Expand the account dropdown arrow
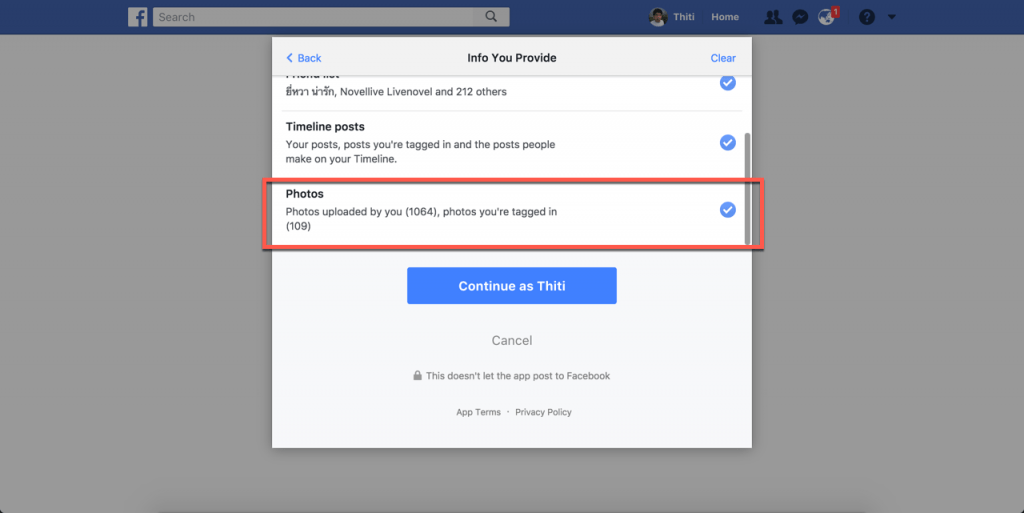1024x513 pixels. click(x=891, y=17)
